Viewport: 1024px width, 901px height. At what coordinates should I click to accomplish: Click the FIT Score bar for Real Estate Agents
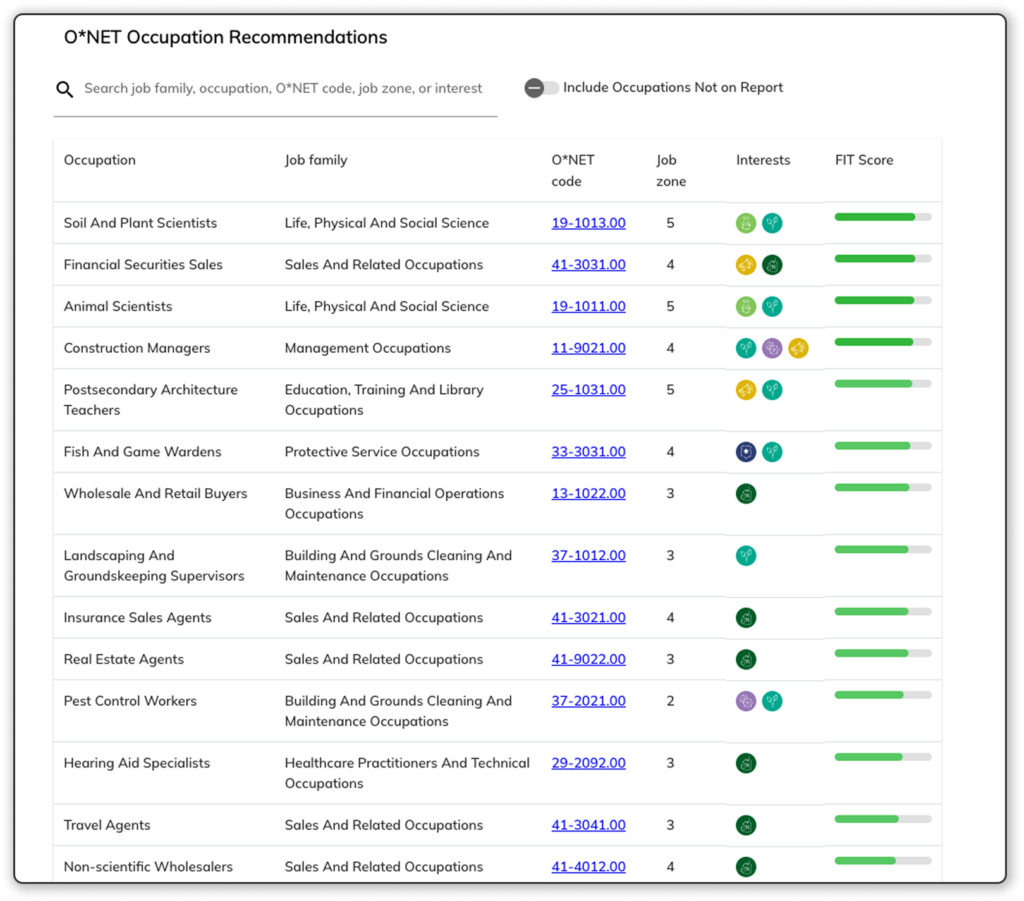tap(882, 653)
